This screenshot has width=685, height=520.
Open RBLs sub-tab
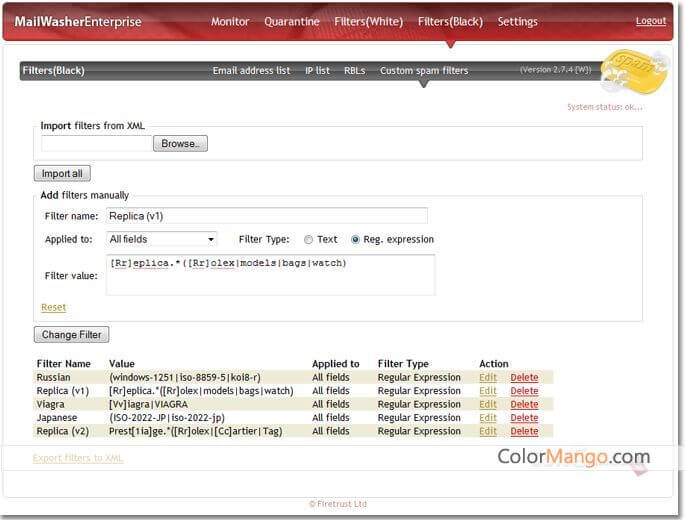[x=354, y=70]
